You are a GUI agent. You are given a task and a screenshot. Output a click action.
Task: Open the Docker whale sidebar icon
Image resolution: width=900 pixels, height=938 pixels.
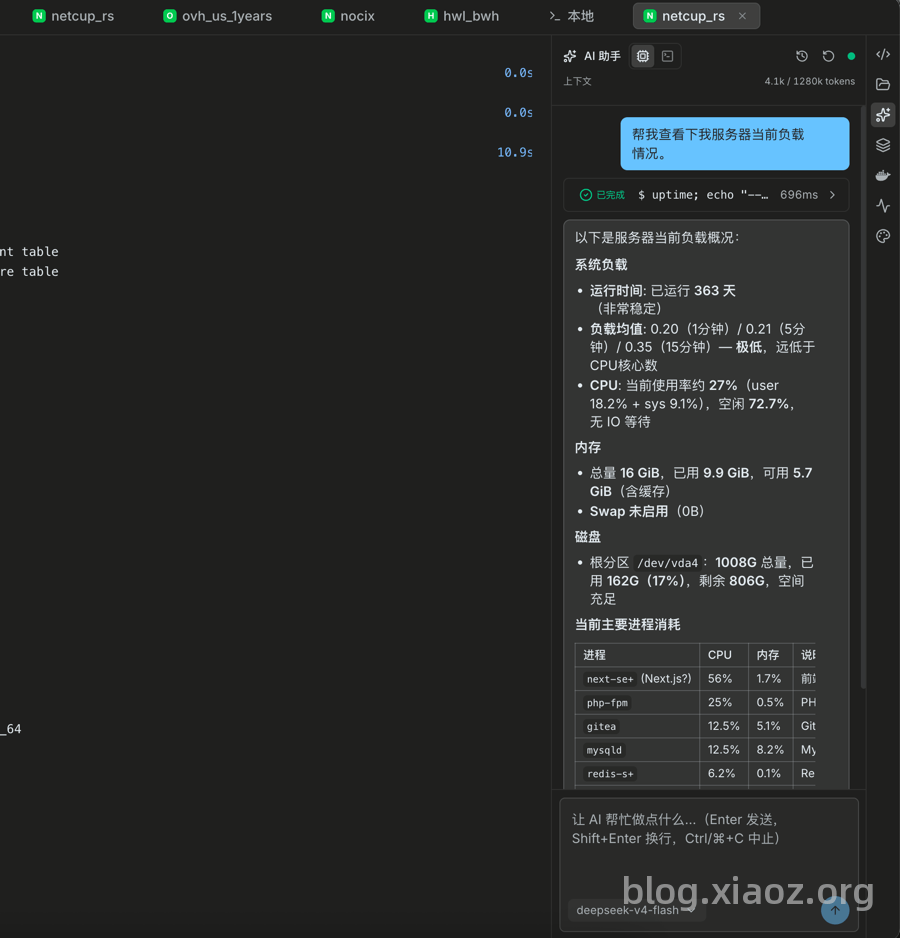tap(883, 176)
